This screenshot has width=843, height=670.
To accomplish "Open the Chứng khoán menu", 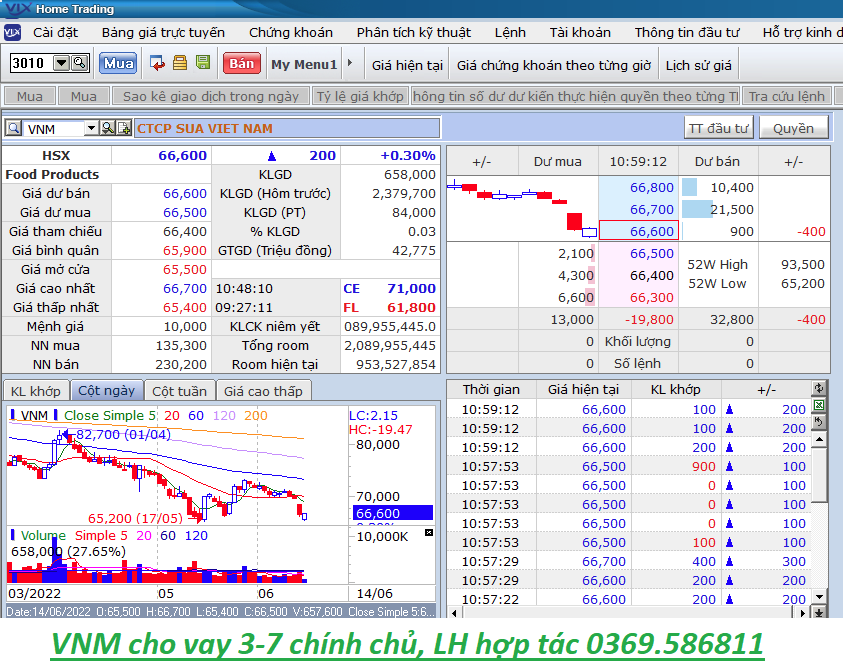I will [291, 33].
